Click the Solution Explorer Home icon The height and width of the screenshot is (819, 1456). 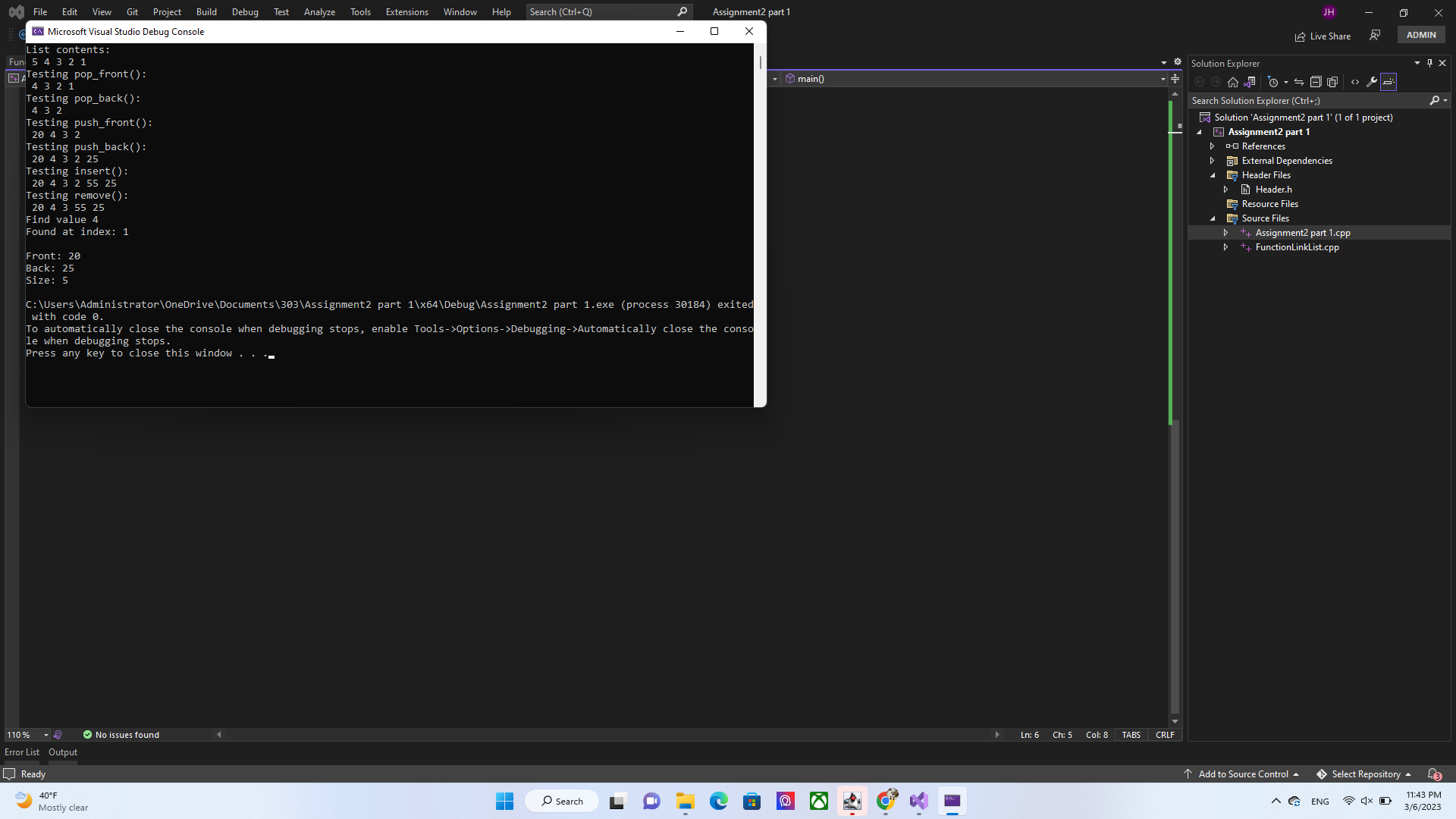click(1233, 82)
